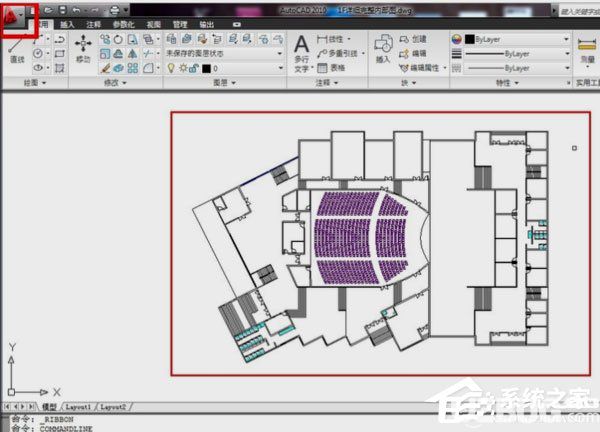
Task: Select the Erase tool in Modify panel
Action: pos(105,68)
